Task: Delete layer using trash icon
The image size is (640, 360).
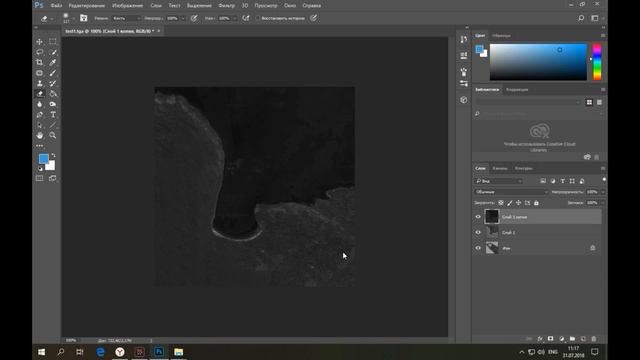Action: tap(594, 339)
